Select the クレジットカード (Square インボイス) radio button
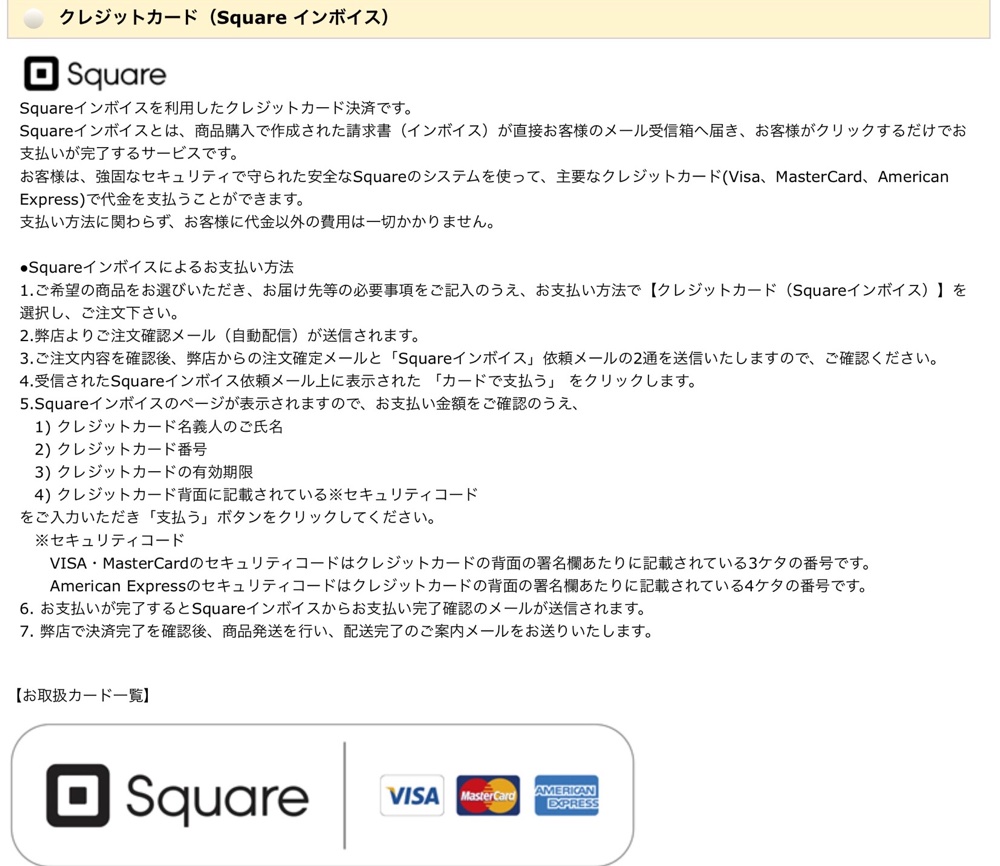The width and height of the screenshot is (1000, 866). click(33, 19)
